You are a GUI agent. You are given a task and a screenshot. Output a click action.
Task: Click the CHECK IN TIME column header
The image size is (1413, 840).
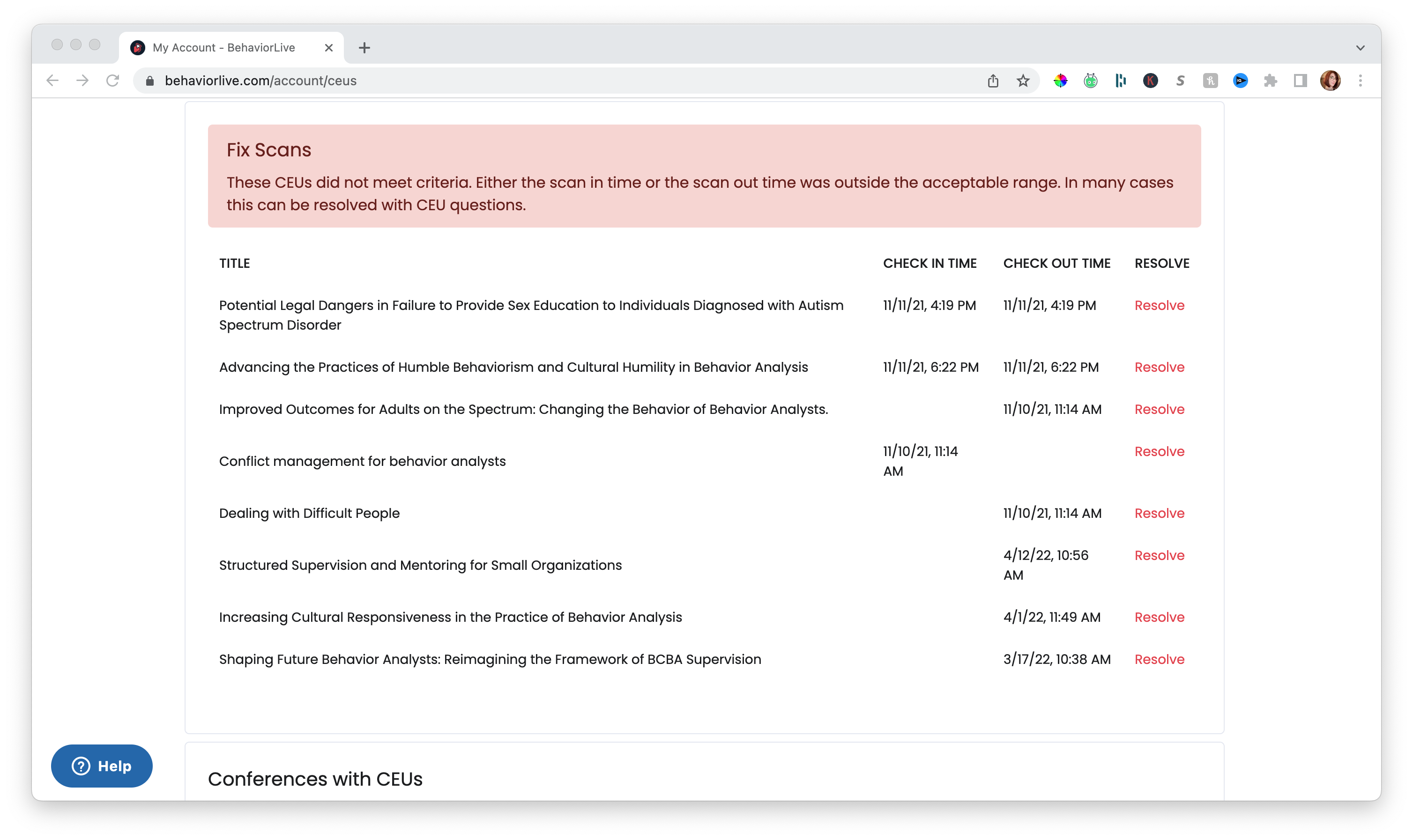[x=930, y=263]
